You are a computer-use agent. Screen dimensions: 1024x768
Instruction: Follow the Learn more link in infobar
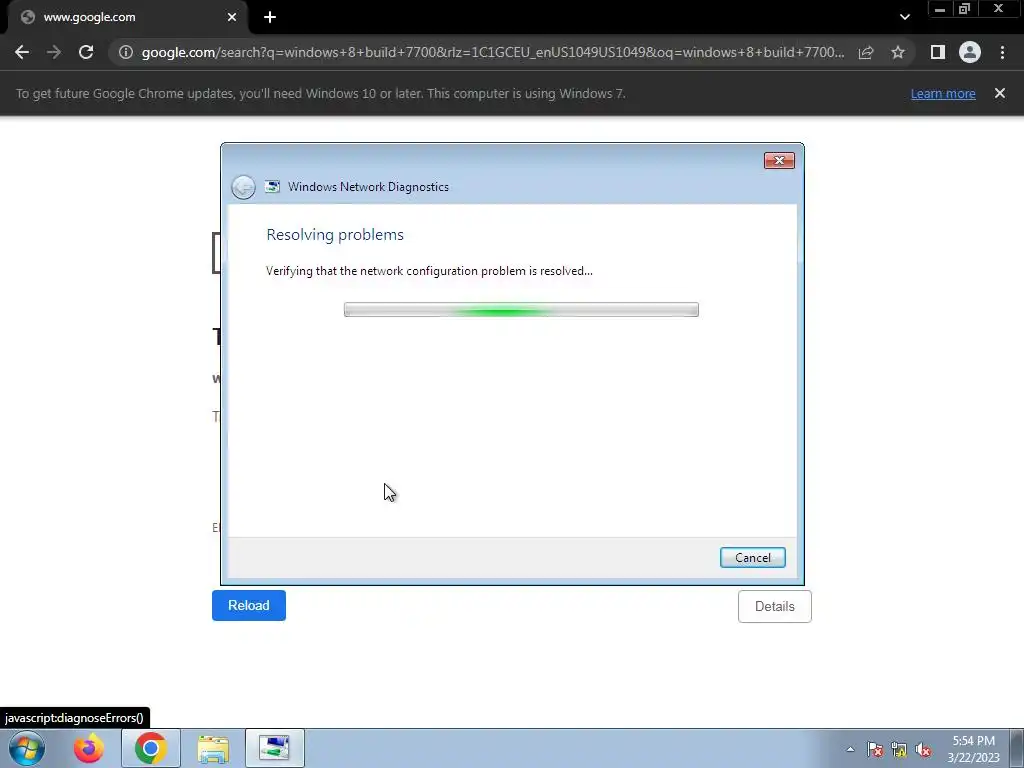943,93
